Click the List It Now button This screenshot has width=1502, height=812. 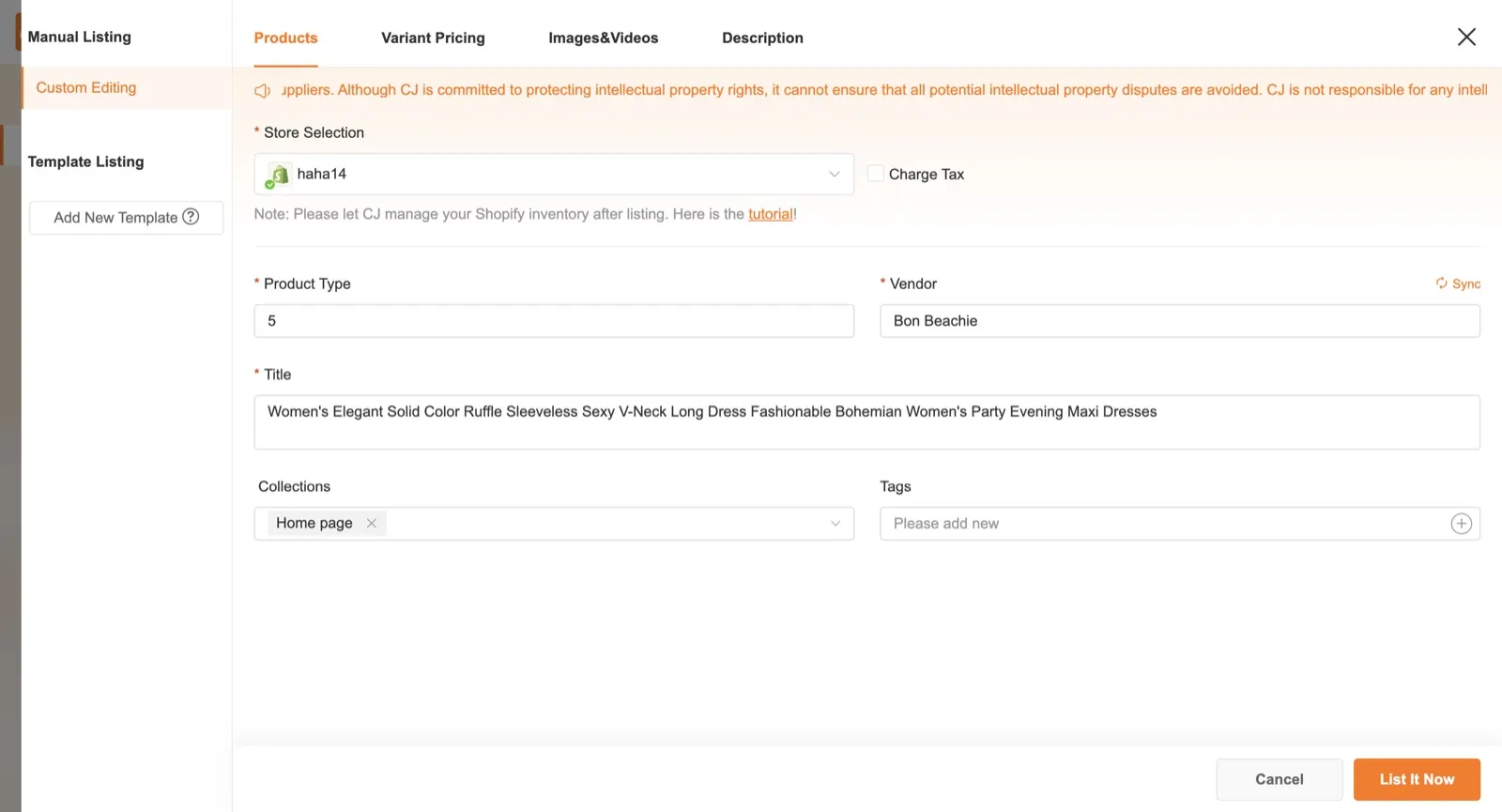point(1417,779)
